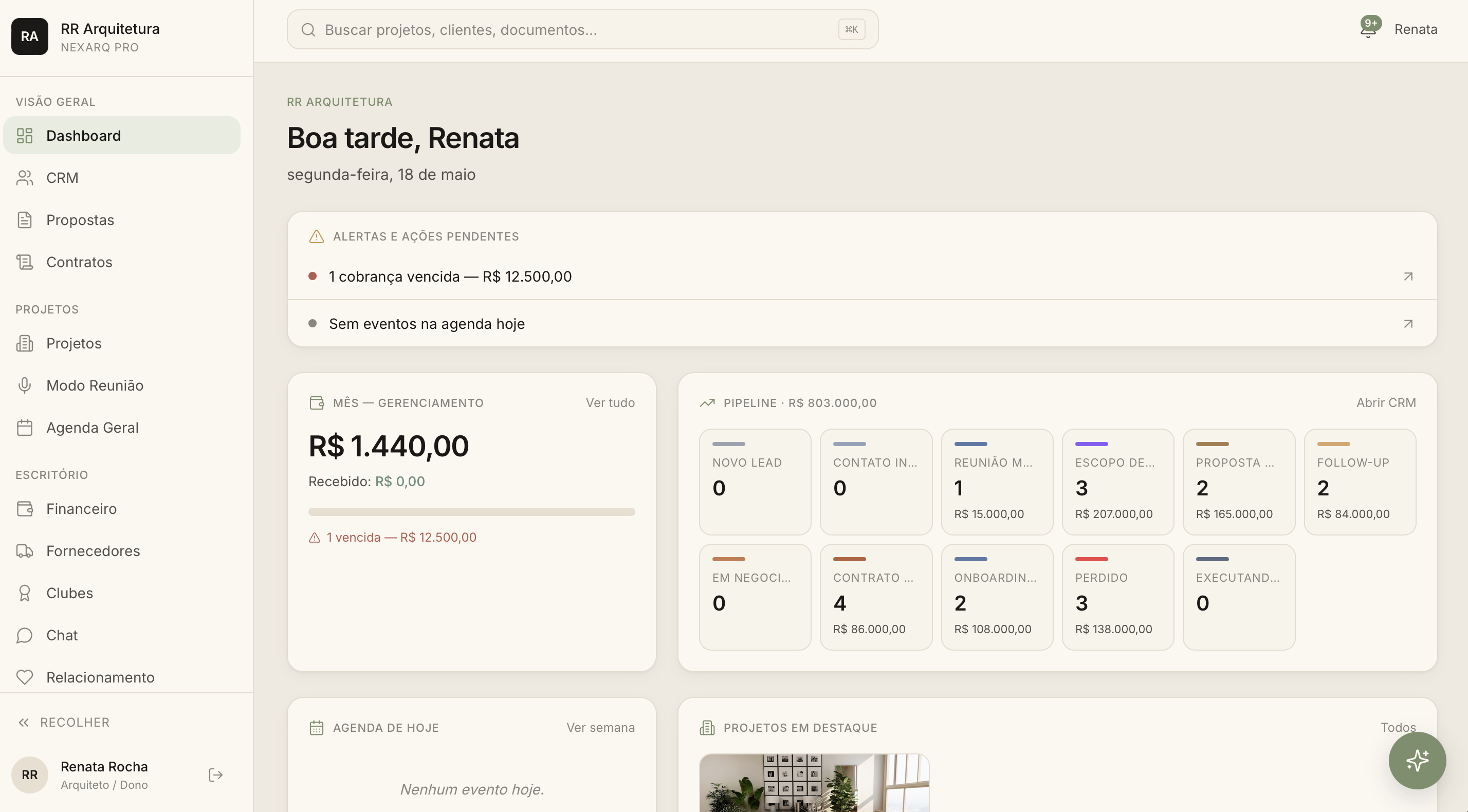The image size is (1468, 812).
Task: Open Agenda Geral in sidebar
Action: (x=122, y=428)
